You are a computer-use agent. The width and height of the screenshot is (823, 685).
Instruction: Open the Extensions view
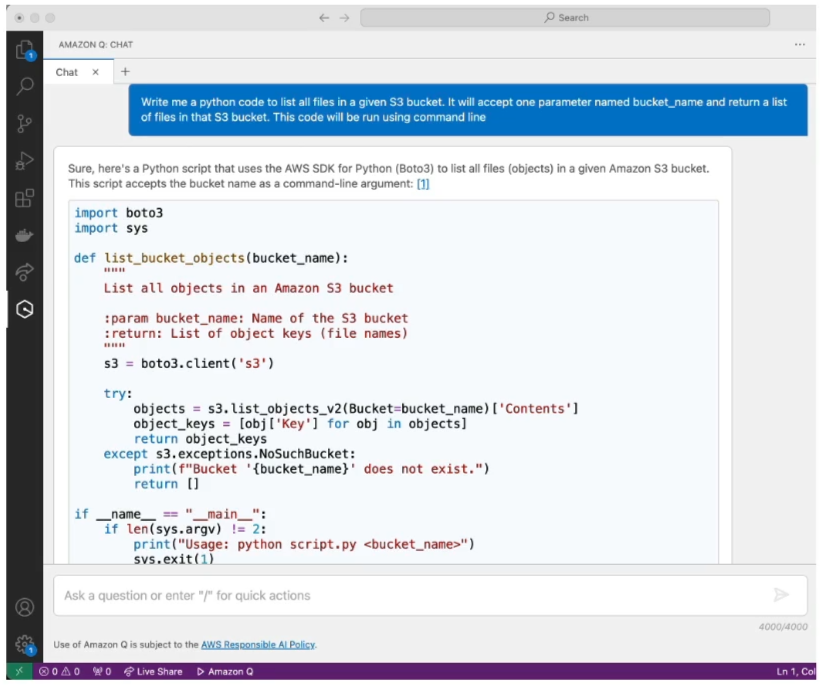point(25,198)
